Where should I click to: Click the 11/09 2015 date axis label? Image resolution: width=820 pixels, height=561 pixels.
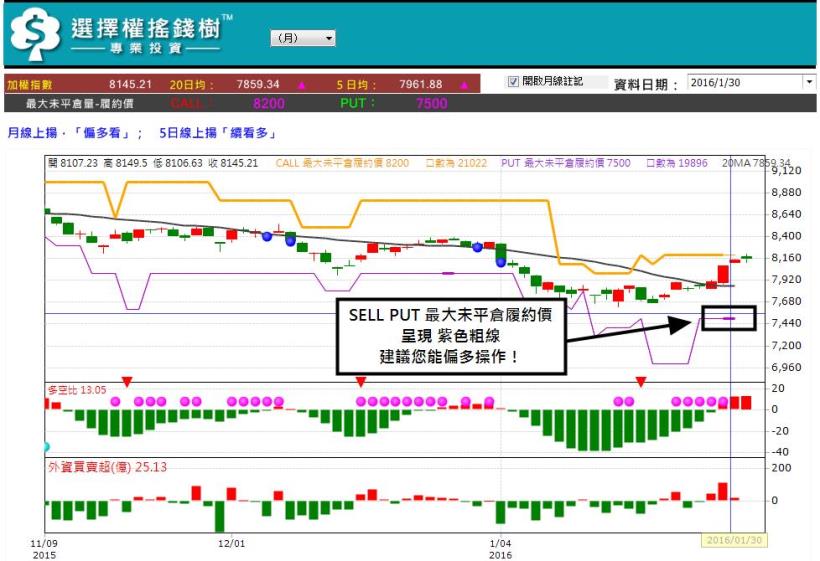[x=44, y=549]
